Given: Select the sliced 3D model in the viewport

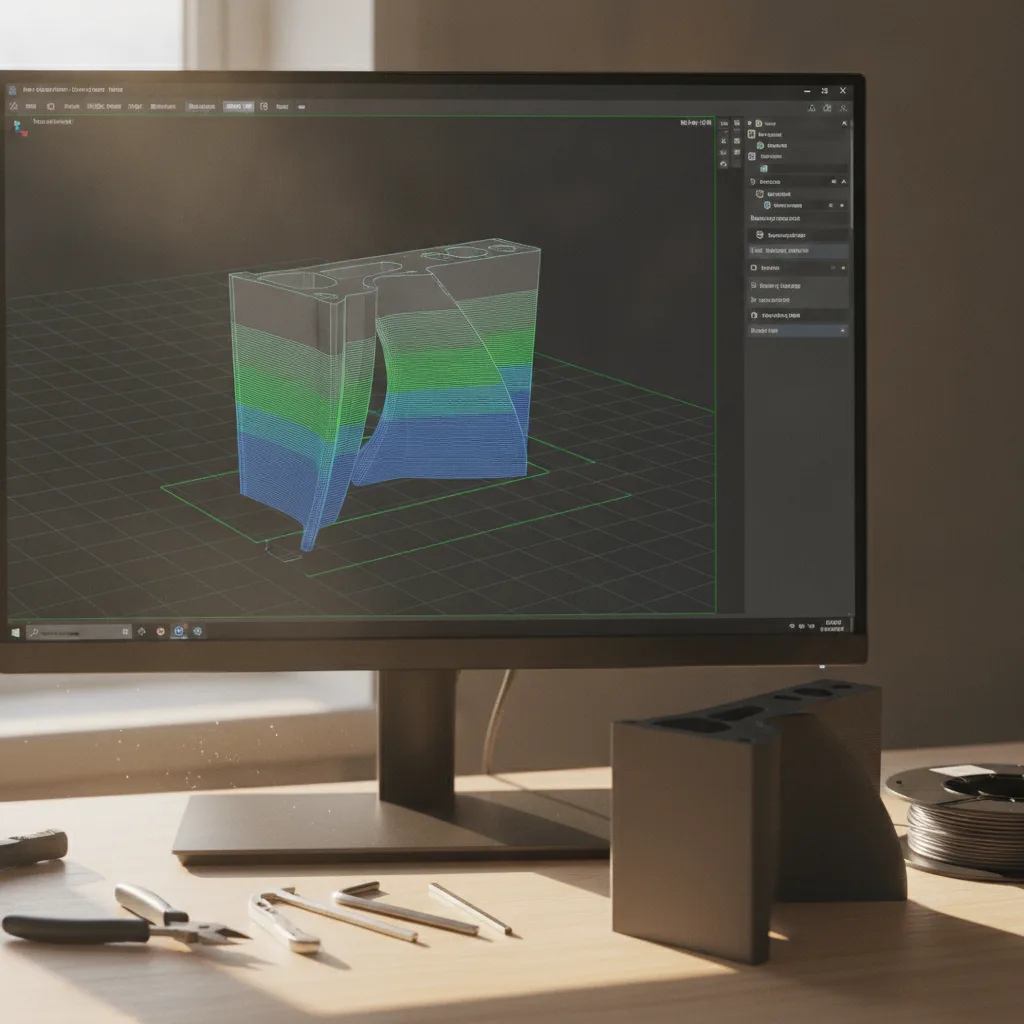Looking at the screenshot, I should [x=385, y=392].
